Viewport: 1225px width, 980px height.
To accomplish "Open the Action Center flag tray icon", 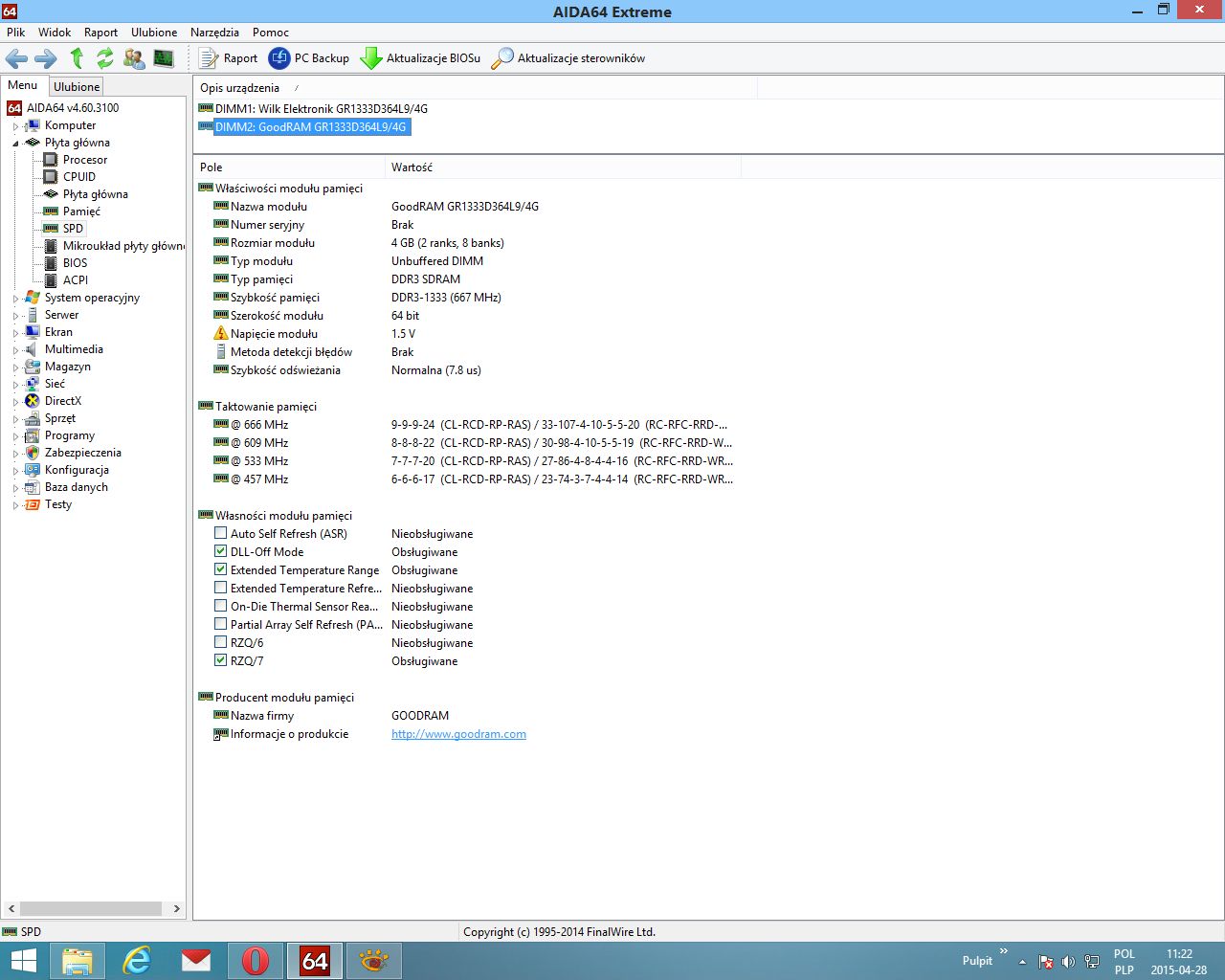I will click(x=1046, y=962).
